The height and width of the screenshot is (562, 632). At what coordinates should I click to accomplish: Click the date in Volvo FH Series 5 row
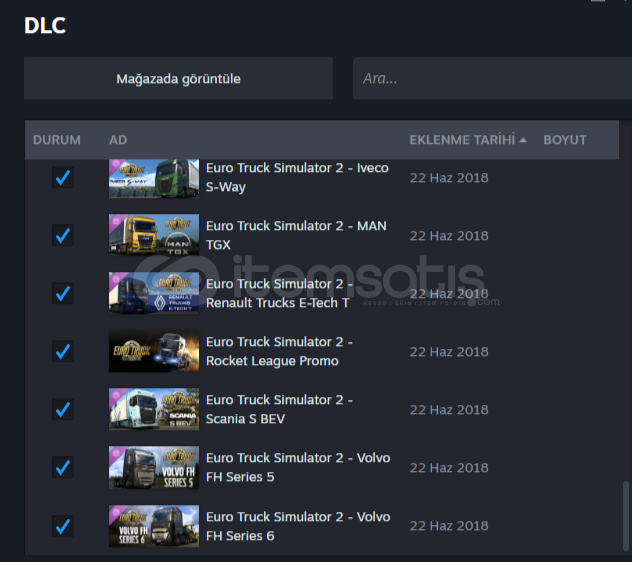click(449, 468)
